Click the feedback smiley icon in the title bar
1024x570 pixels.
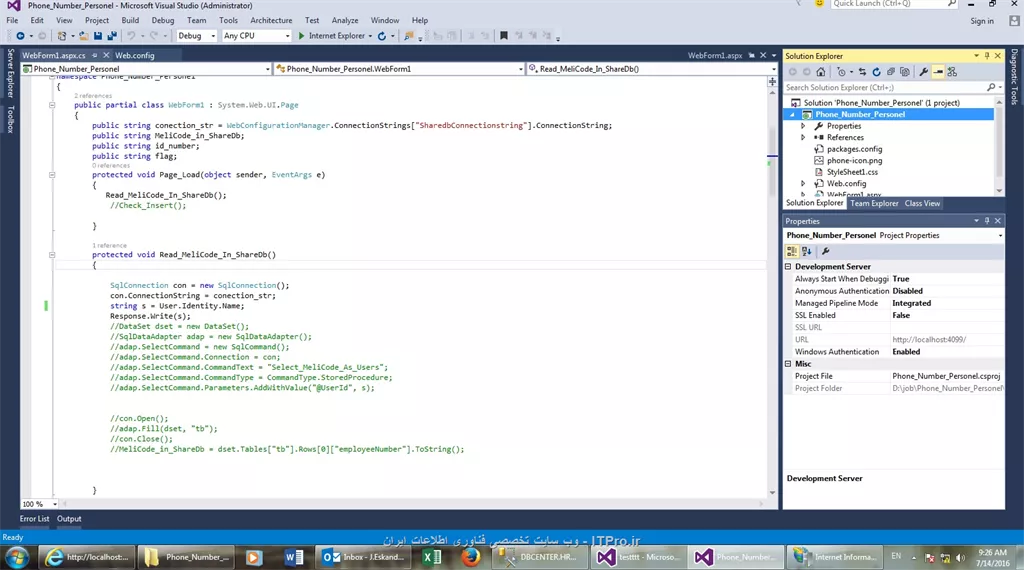(819, 3)
